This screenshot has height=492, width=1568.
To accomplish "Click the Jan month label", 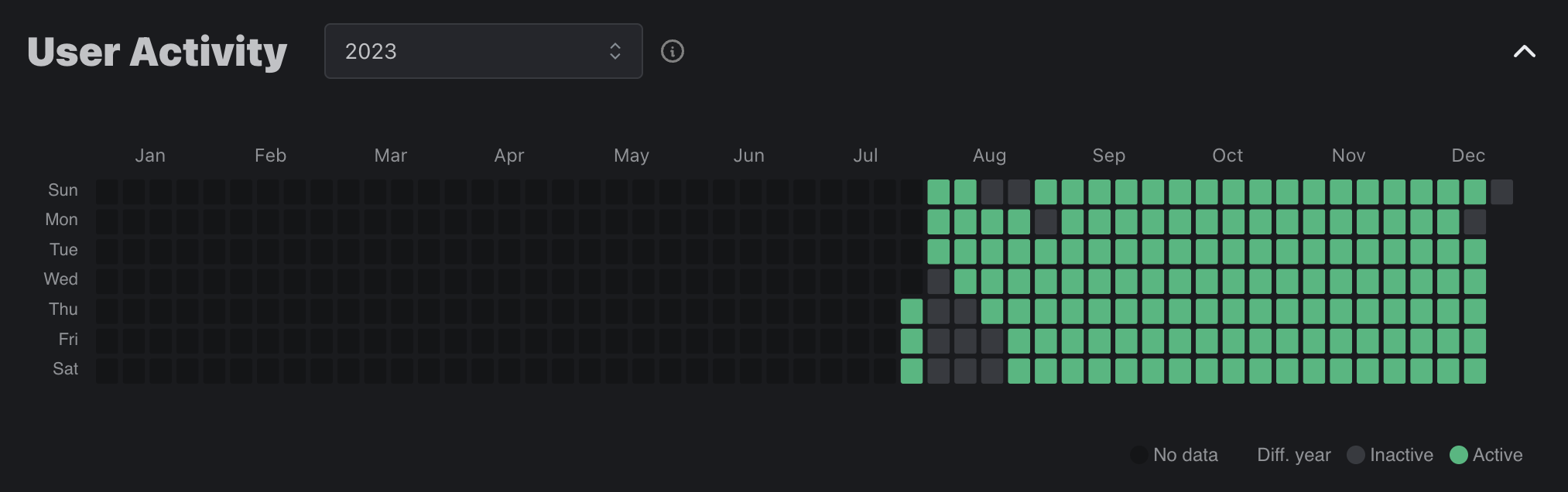I will point(150,155).
